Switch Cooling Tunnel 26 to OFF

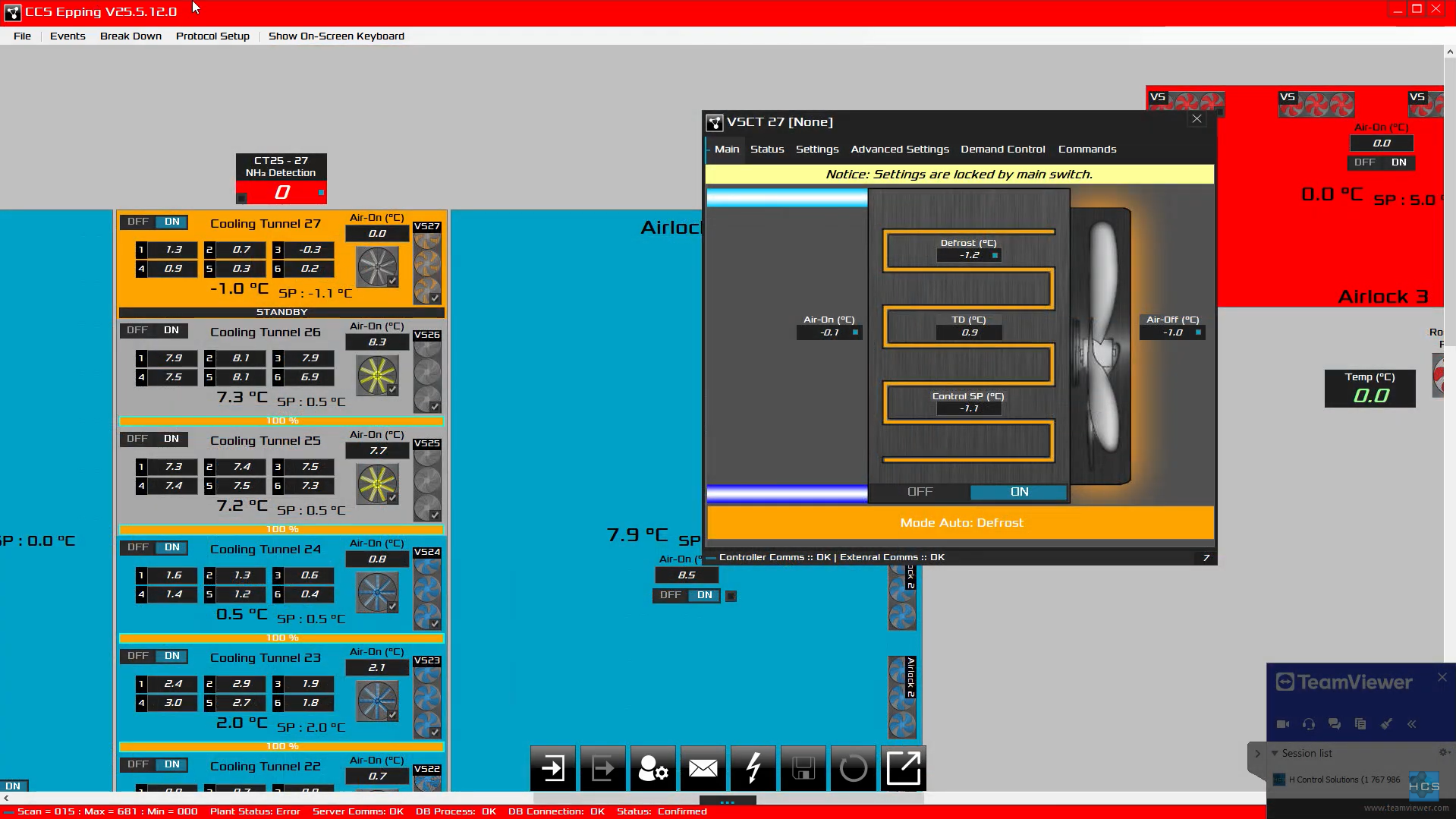click(x=138, y=330)
